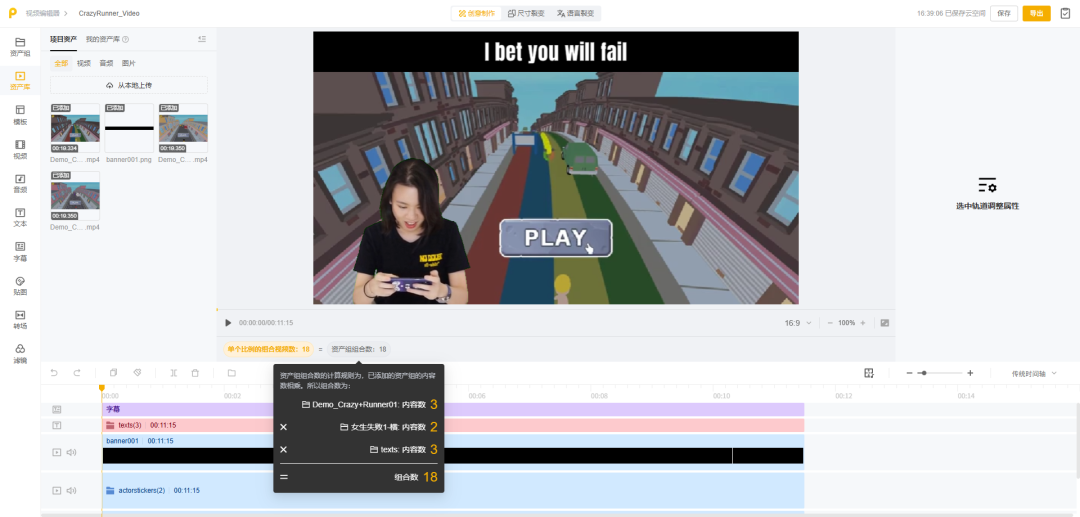Play the video preview
The image size is (1080, 517).
point(228,323)
